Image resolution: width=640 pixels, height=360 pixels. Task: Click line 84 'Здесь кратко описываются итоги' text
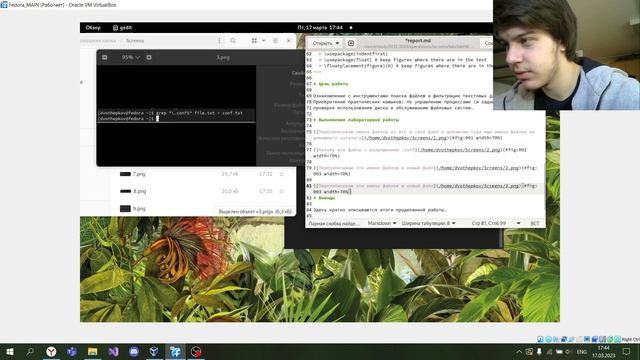click(380, 210)
